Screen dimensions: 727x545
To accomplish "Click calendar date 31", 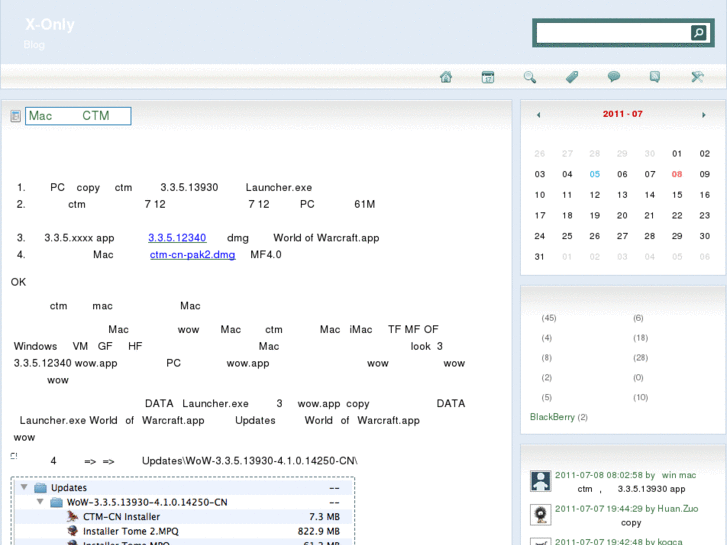I will point(539,256).
